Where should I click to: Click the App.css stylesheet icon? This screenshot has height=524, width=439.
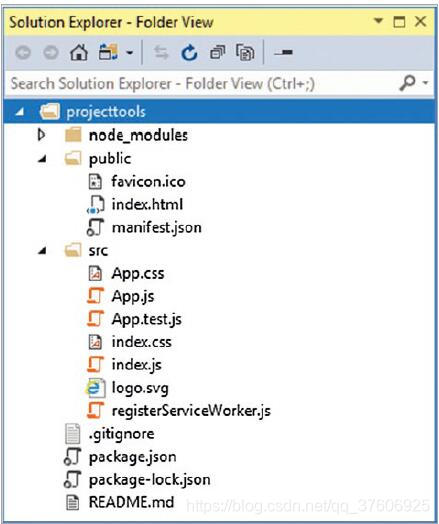[x=95, y=273]
